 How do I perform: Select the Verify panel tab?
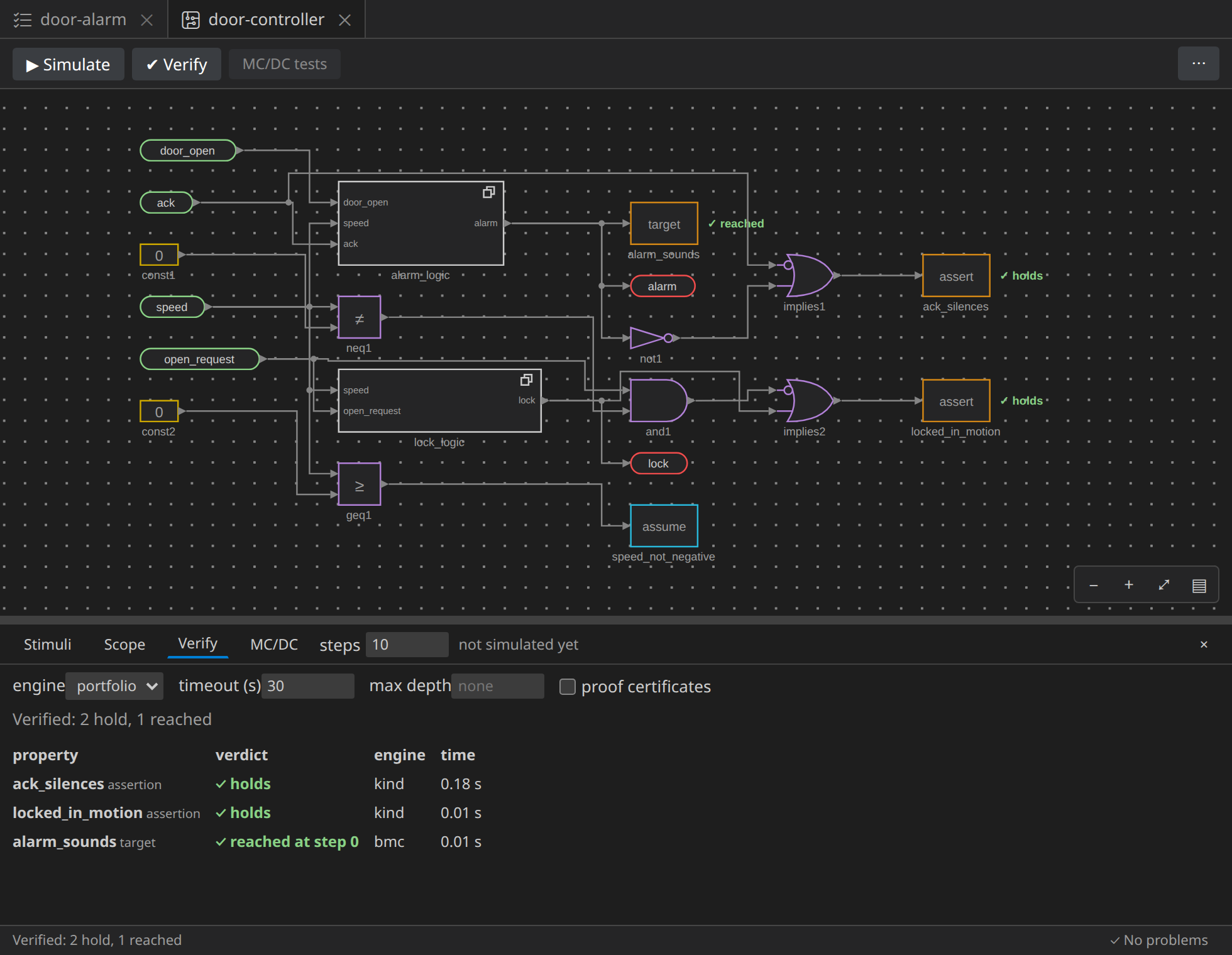click(197, 644)
